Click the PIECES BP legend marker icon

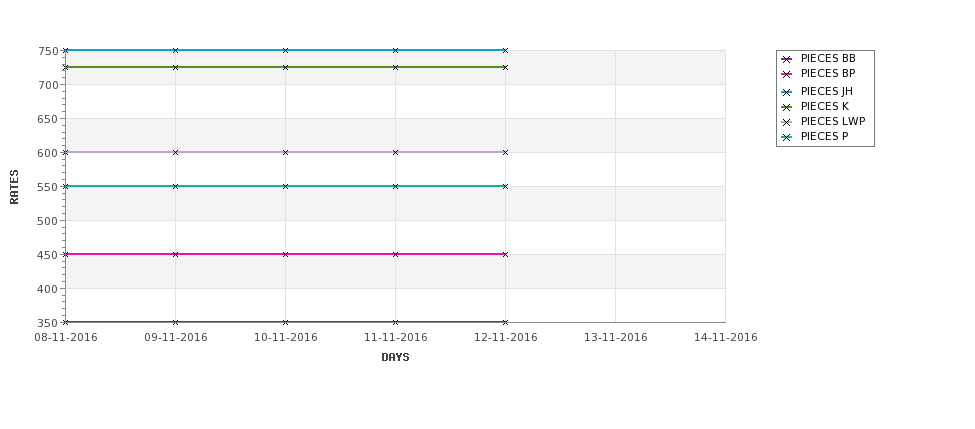coord(787,75)
